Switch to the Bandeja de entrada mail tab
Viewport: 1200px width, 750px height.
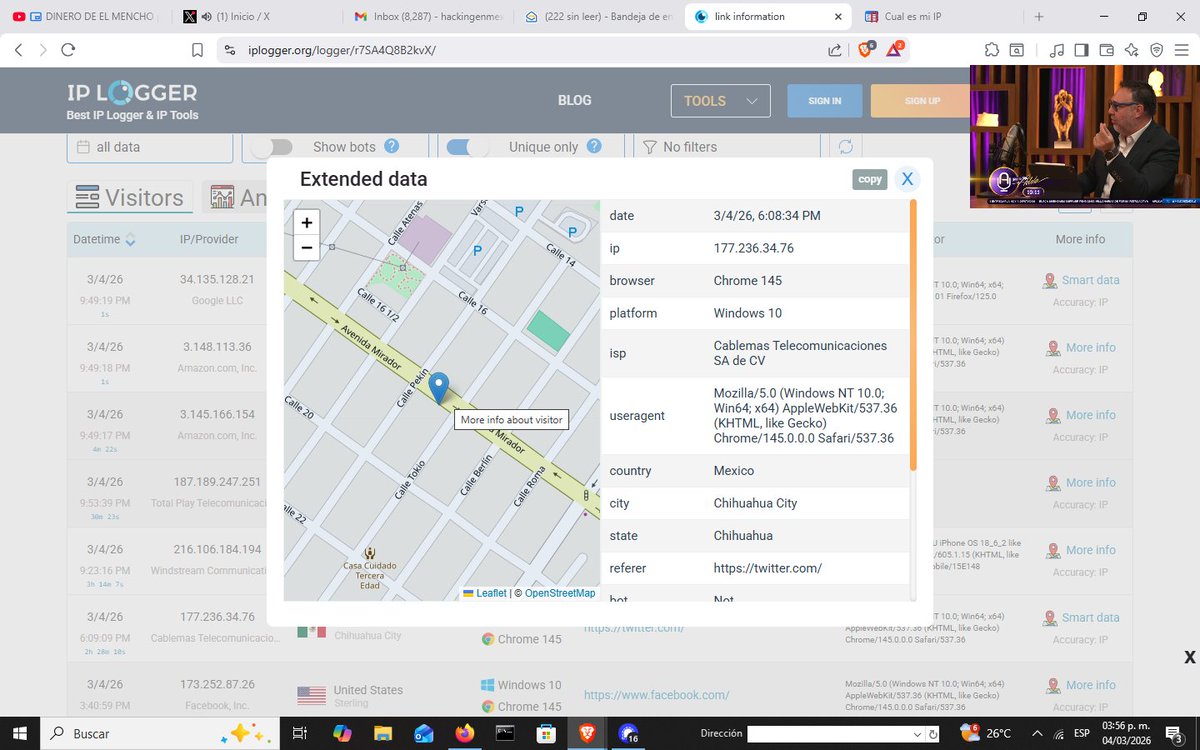598,16
